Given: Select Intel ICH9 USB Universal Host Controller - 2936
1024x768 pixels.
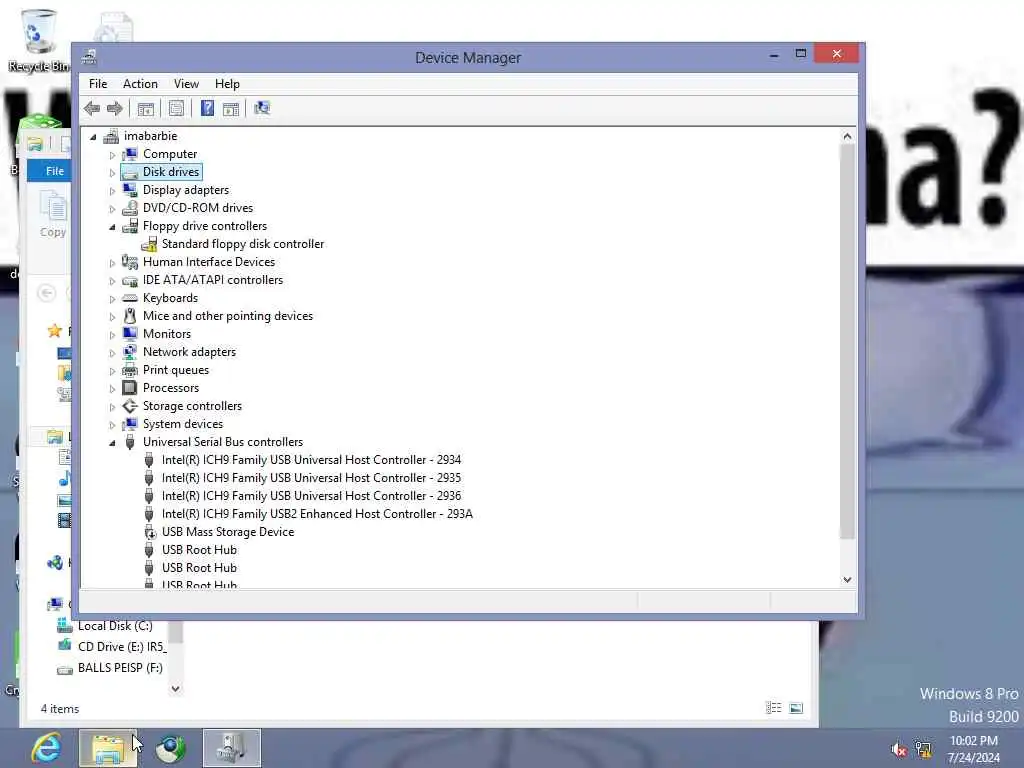Looking at the screenshot, I should pos(312,496).
